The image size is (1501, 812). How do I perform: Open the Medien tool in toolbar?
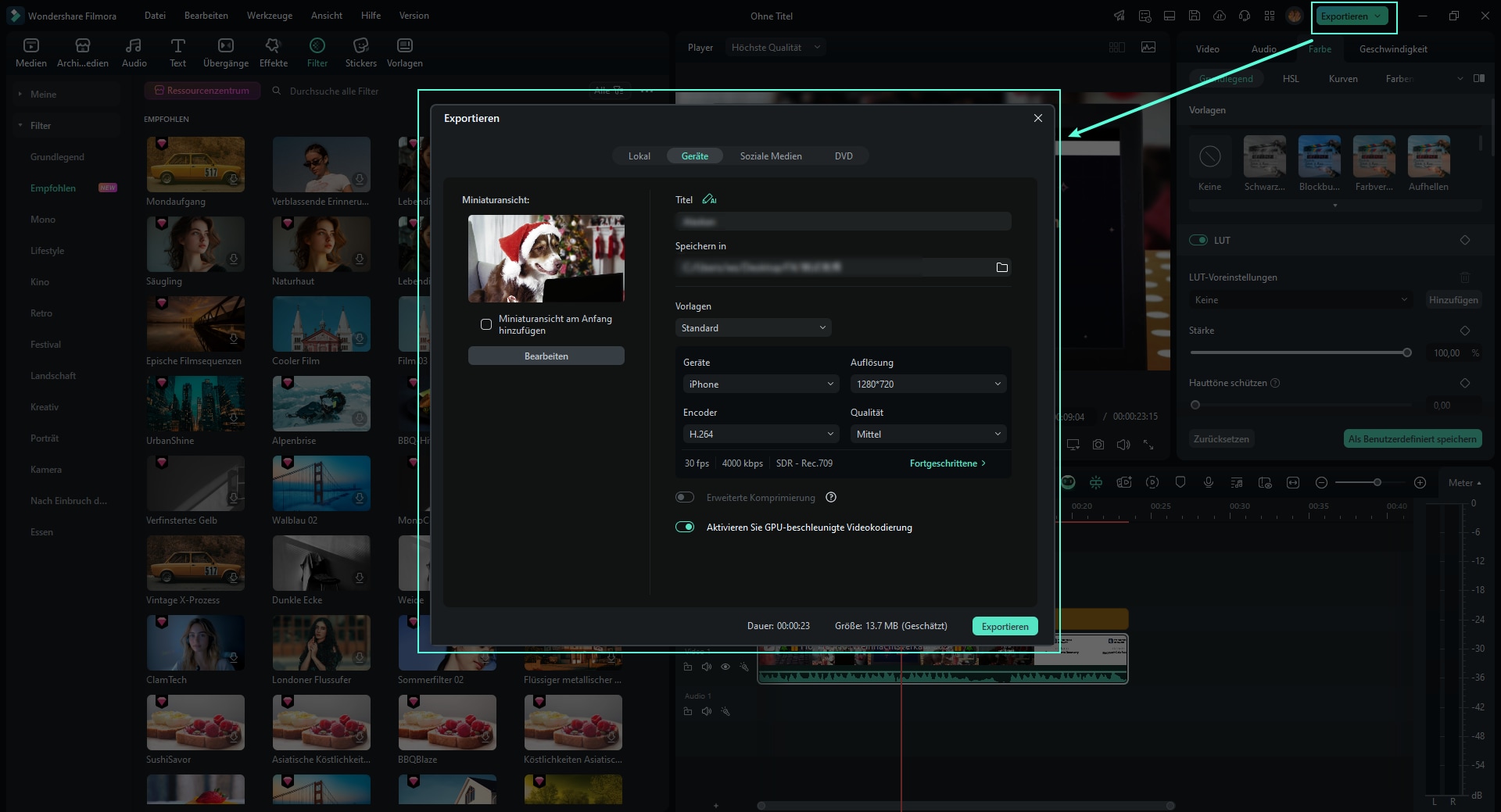tap(31, 52)
